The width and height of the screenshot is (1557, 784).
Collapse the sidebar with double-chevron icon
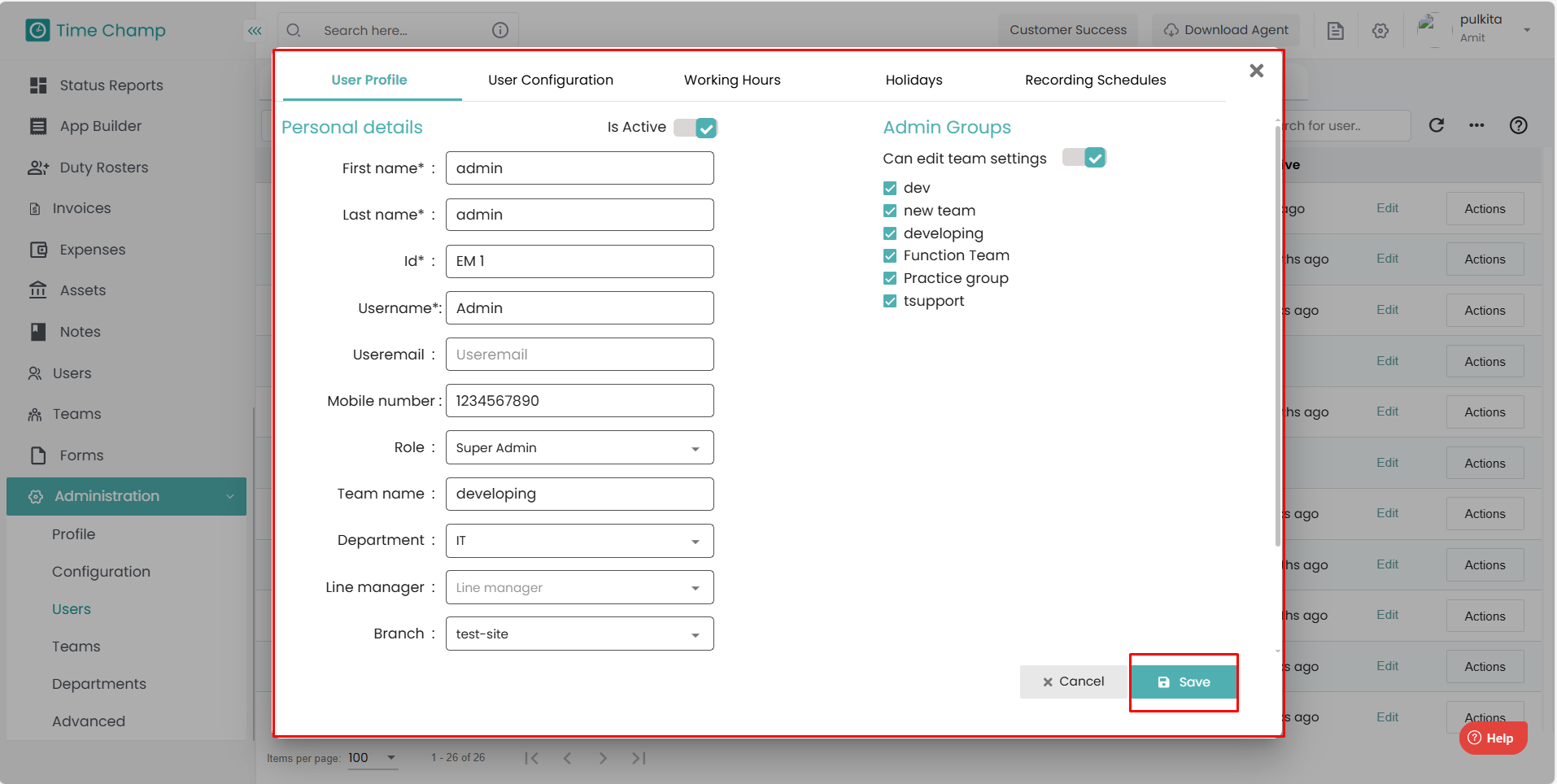click(x=255, y=31)
